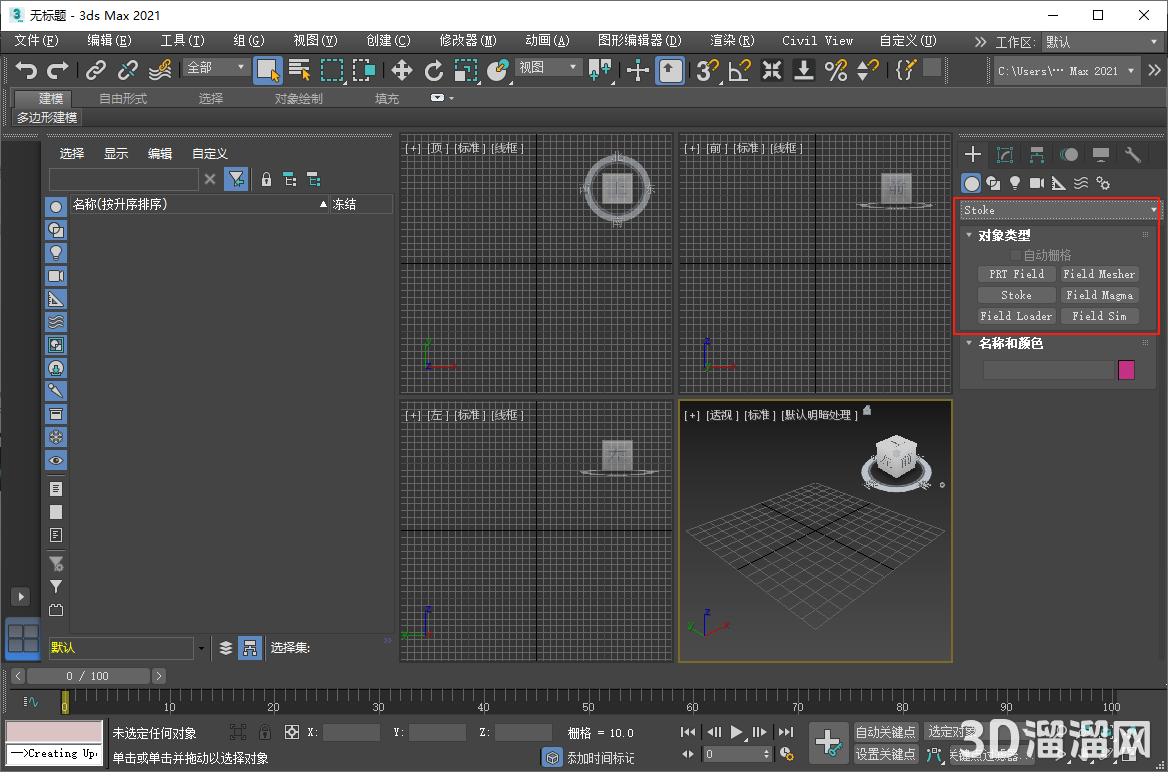The width and height of the screenshot is (1168, 772).
Task: Toggle display of geometry in scene explorer
Action: point(56,206)
